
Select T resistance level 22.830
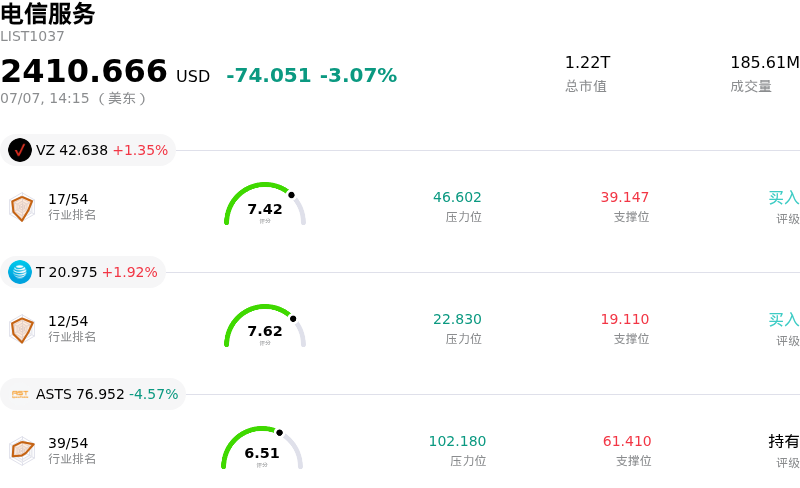[457, 319]
